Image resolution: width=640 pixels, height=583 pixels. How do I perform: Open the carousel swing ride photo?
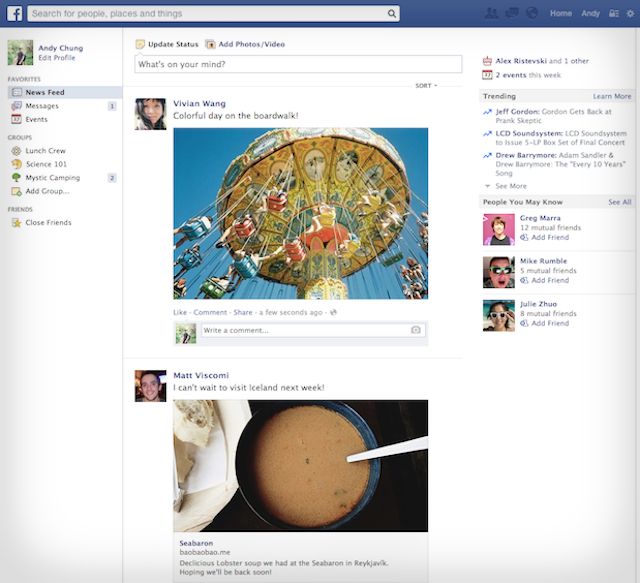300,212
